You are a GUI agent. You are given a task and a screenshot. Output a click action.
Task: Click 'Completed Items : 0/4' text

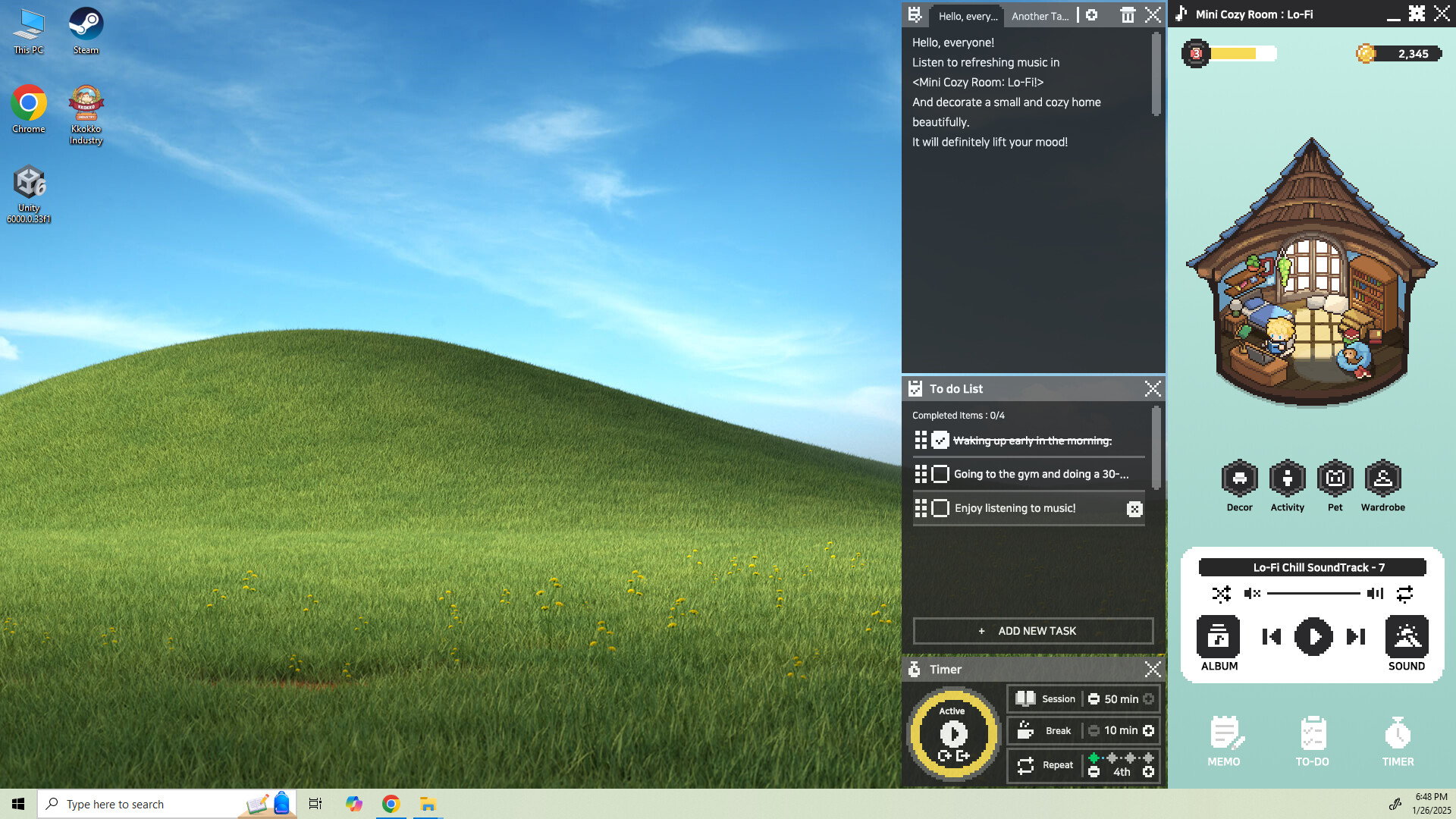[958, 416]
